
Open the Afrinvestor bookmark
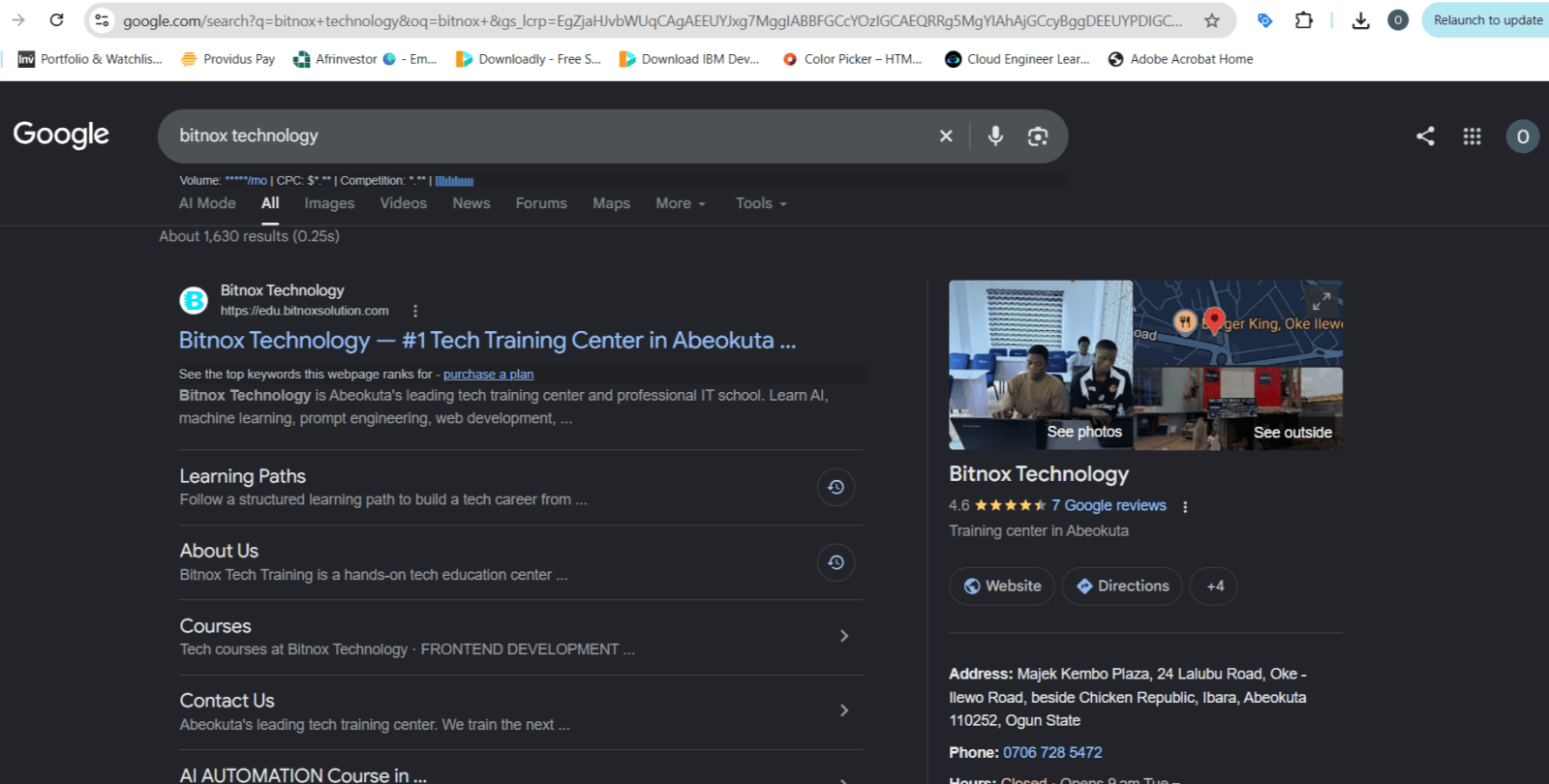[365, 59]
